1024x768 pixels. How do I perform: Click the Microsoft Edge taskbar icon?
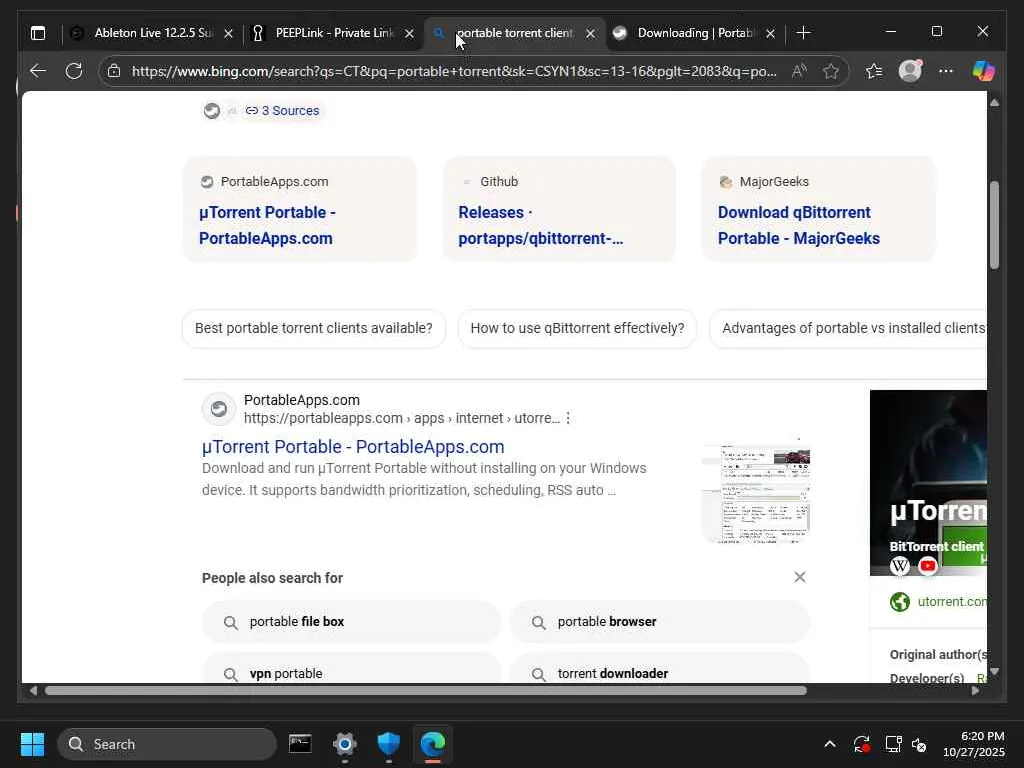tap(433, 744)
